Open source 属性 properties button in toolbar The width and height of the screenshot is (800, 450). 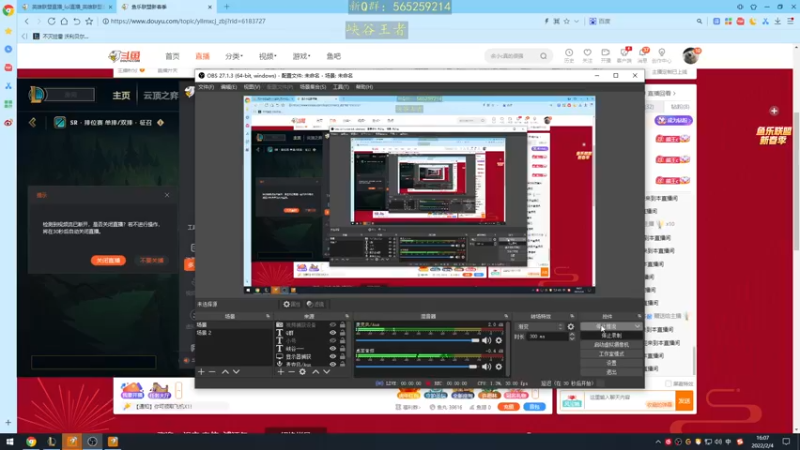[292, 304]
